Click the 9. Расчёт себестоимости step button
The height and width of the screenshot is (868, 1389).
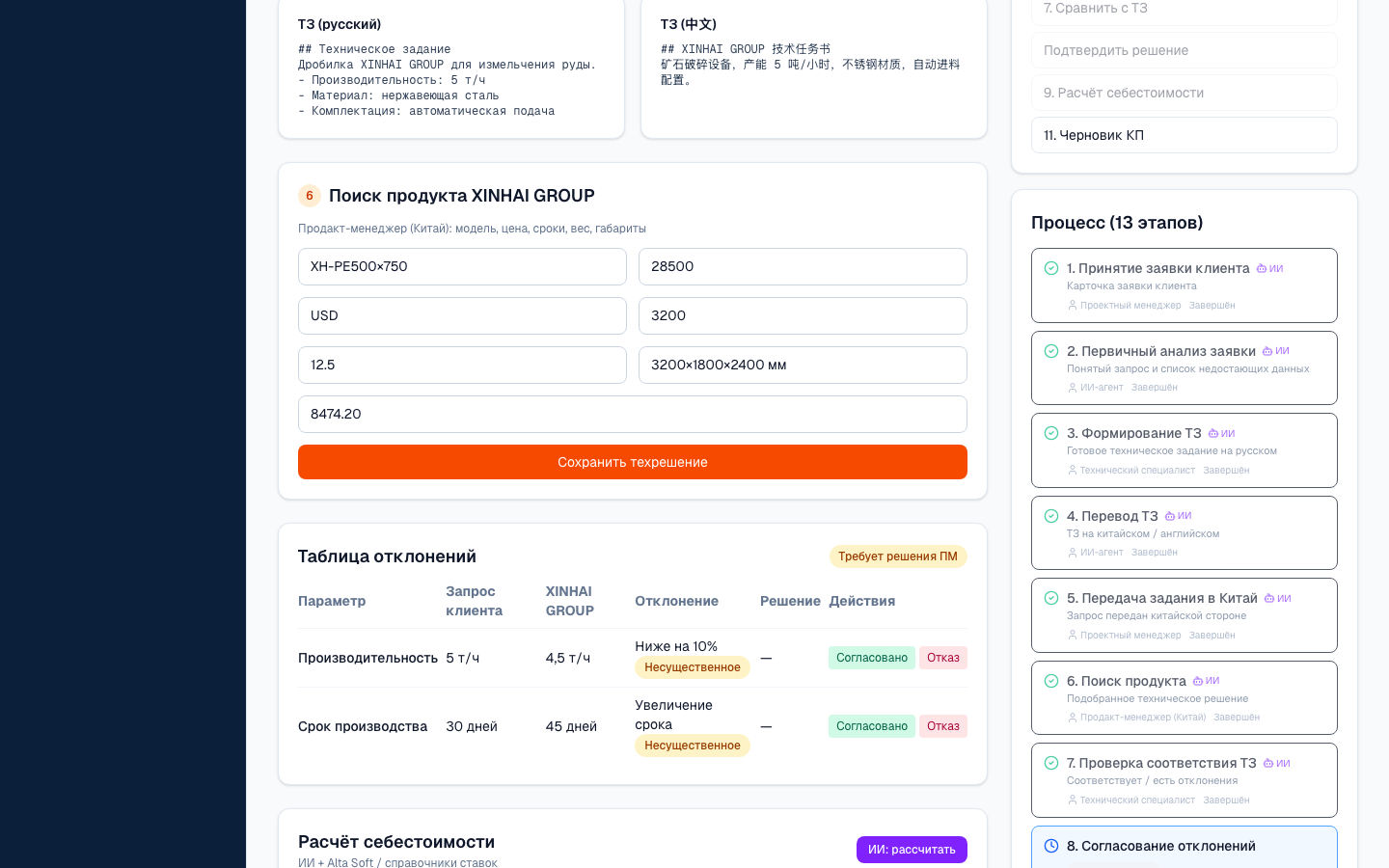point(1185,93)
